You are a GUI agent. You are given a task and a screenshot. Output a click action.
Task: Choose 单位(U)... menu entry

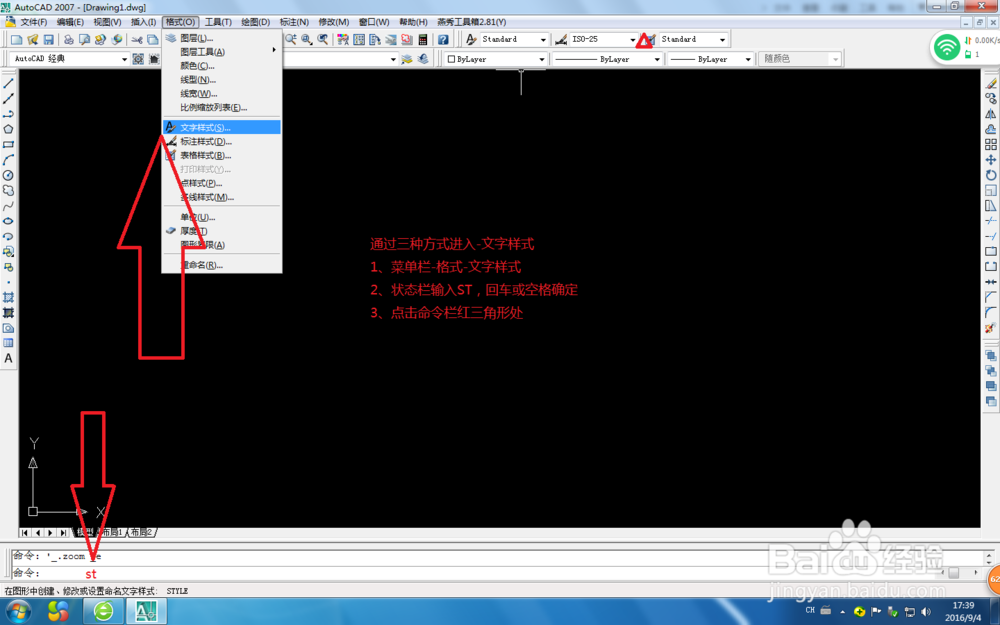(x=221, y=217)
